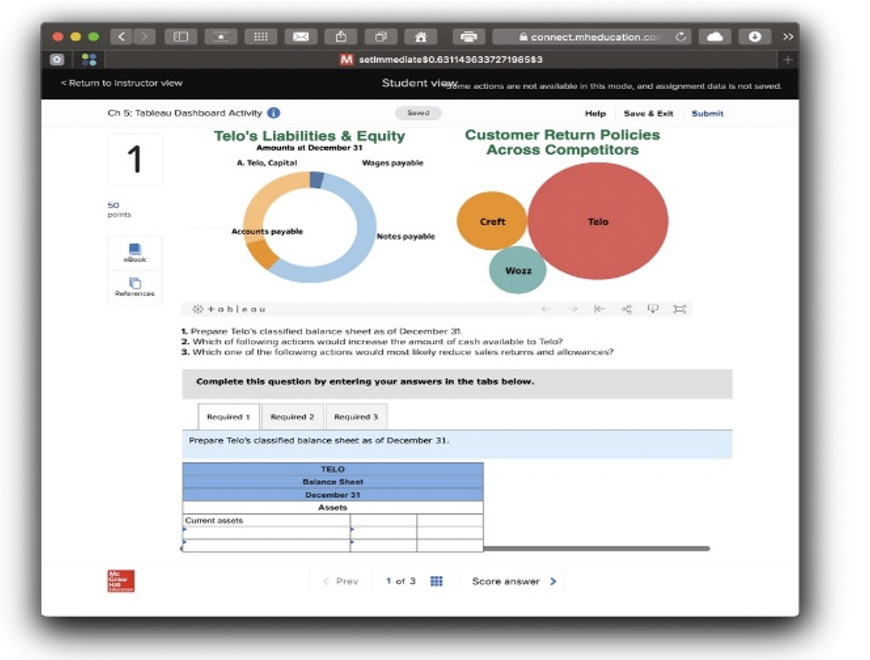This screenshot has width=870, height=660.
Task: Click the horizontal scrollbar below table
Action: [596, 549]
